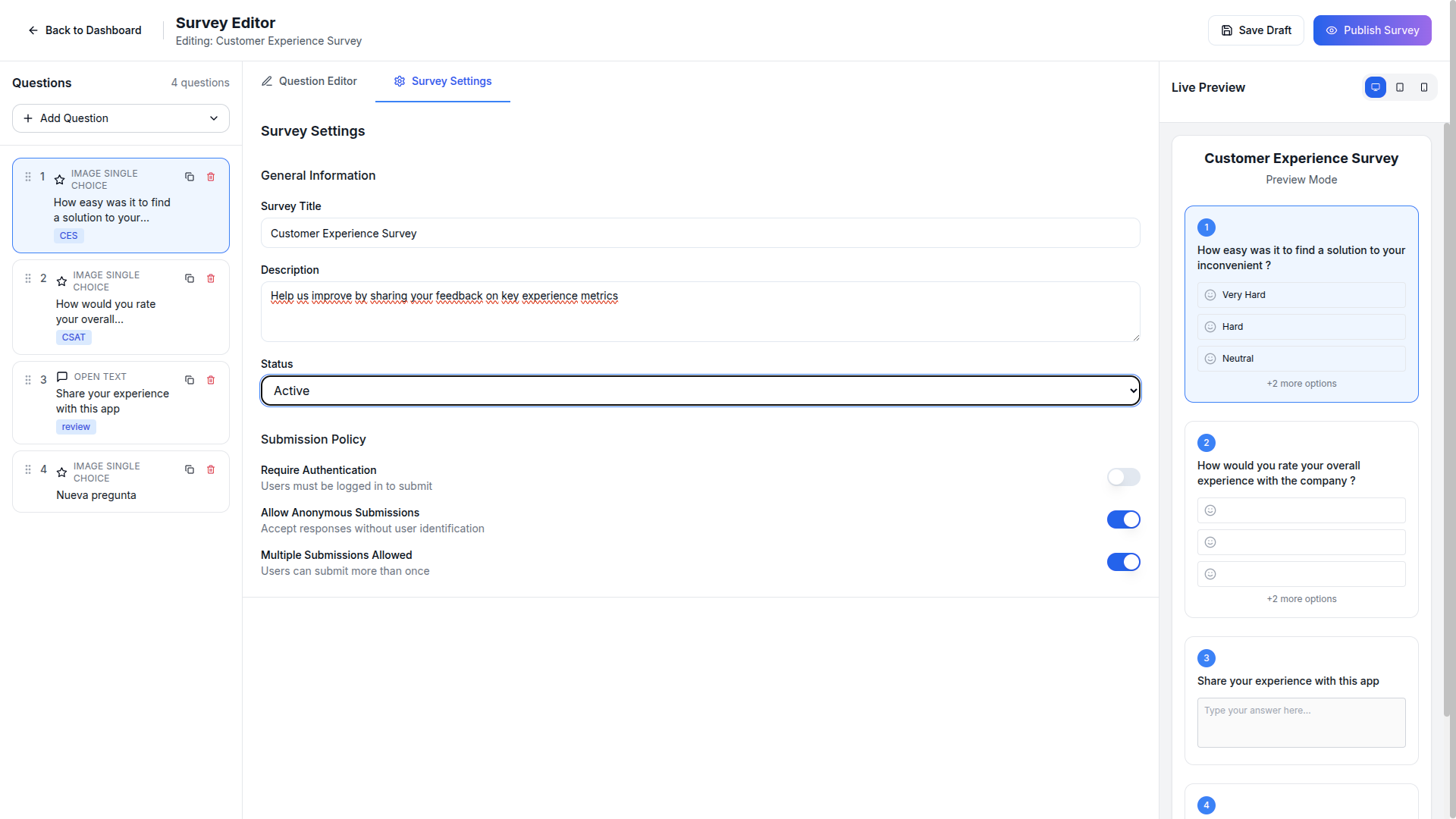Click the right-side preview scrollbar
This screenshot has height=819, width=1456.
pyautogui.click(x=1447, y=417)
